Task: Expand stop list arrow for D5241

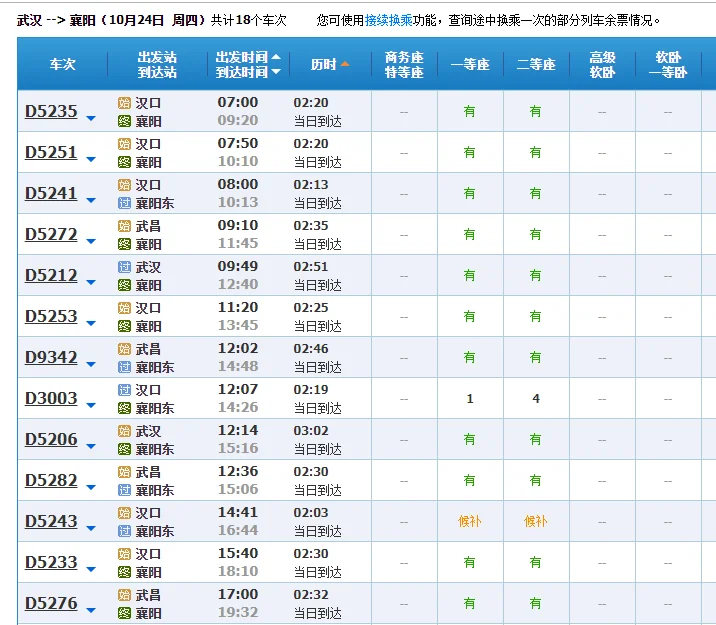Action: [x=91, y=201]
